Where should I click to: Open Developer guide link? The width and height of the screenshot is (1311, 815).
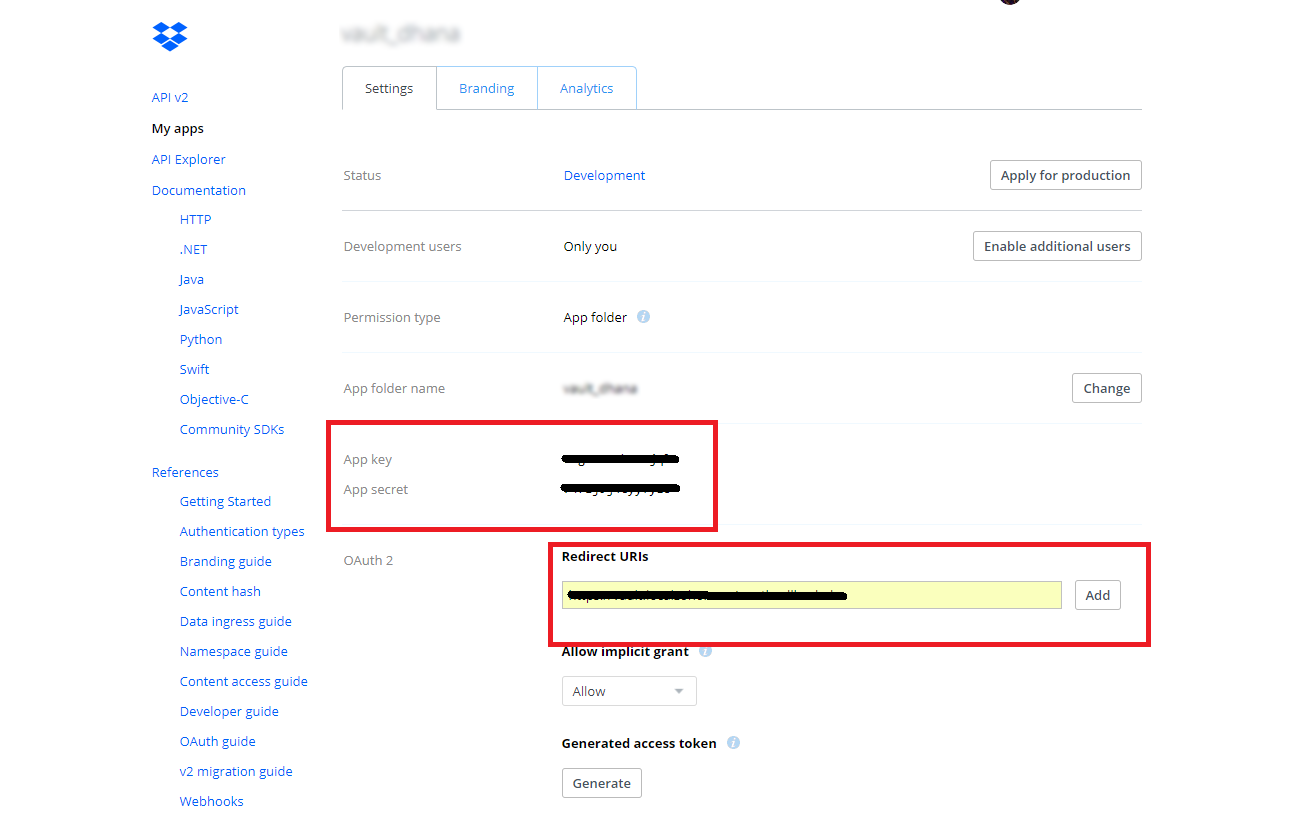[229, 711]
